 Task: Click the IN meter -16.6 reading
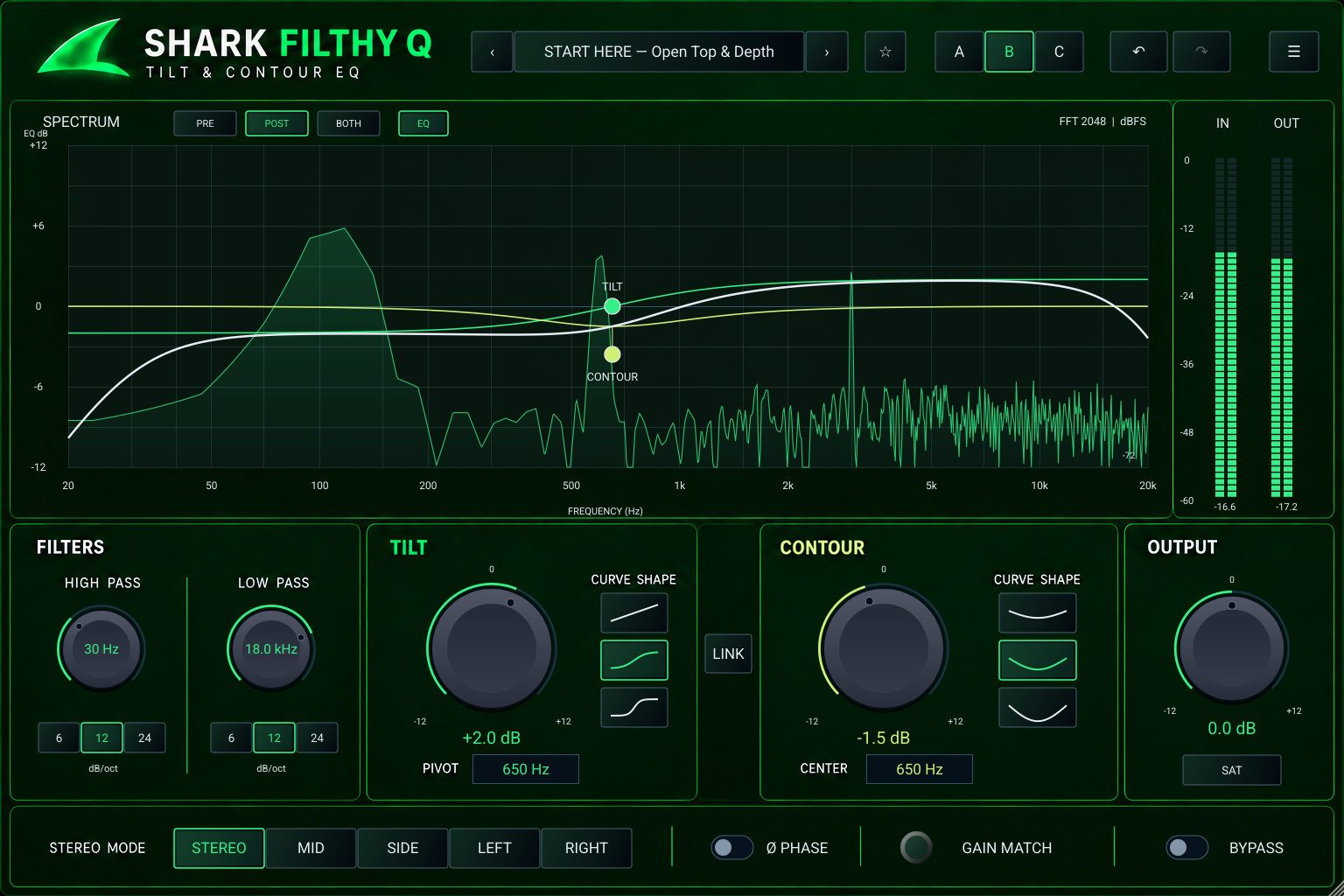pos(1225,507)
